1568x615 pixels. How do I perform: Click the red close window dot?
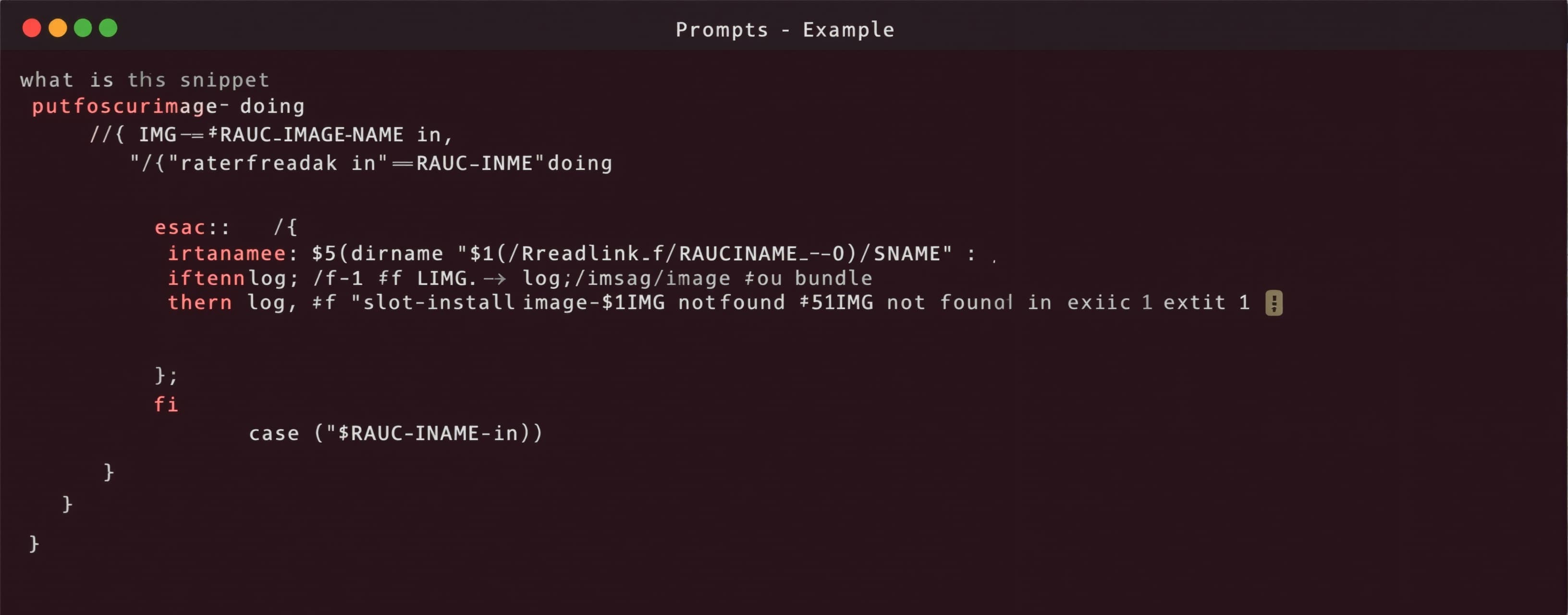pos(32,28)
